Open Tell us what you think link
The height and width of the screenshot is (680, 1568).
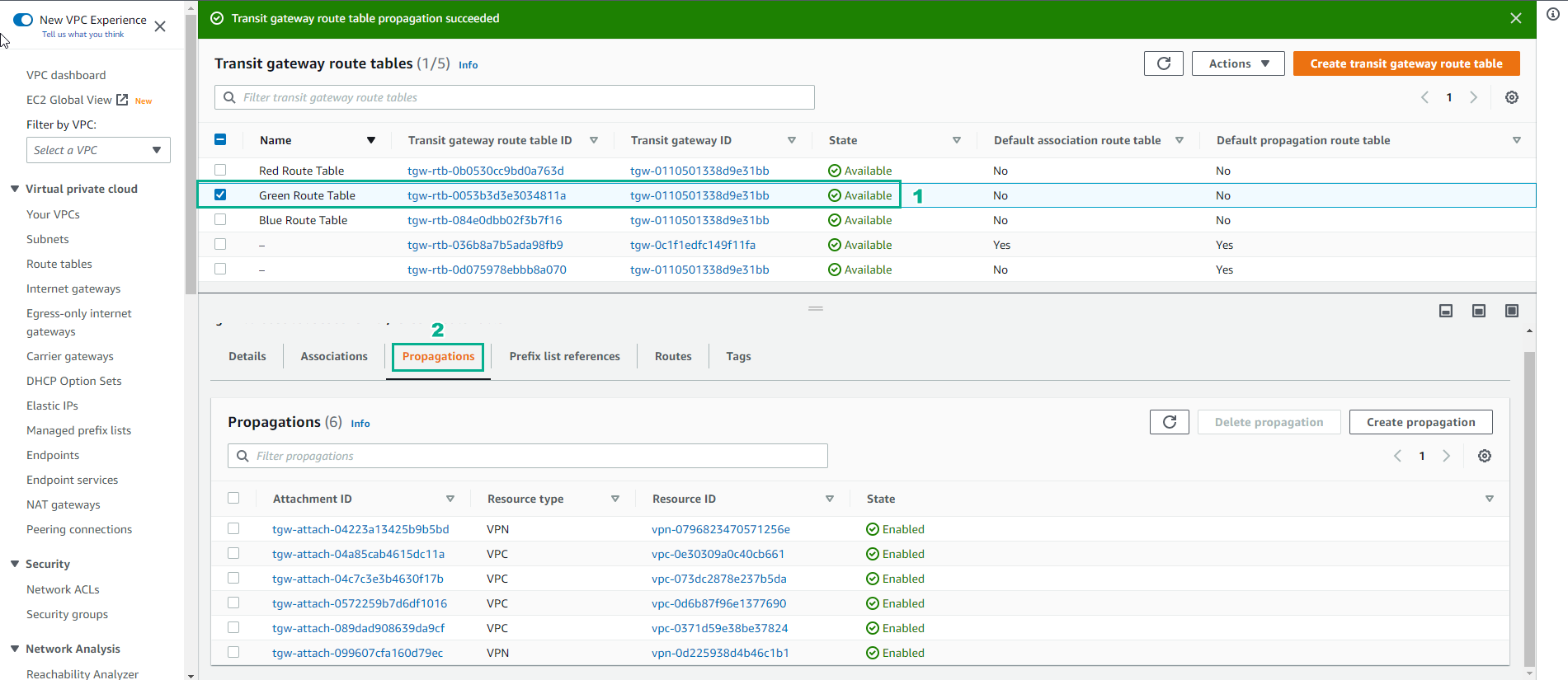82,35
